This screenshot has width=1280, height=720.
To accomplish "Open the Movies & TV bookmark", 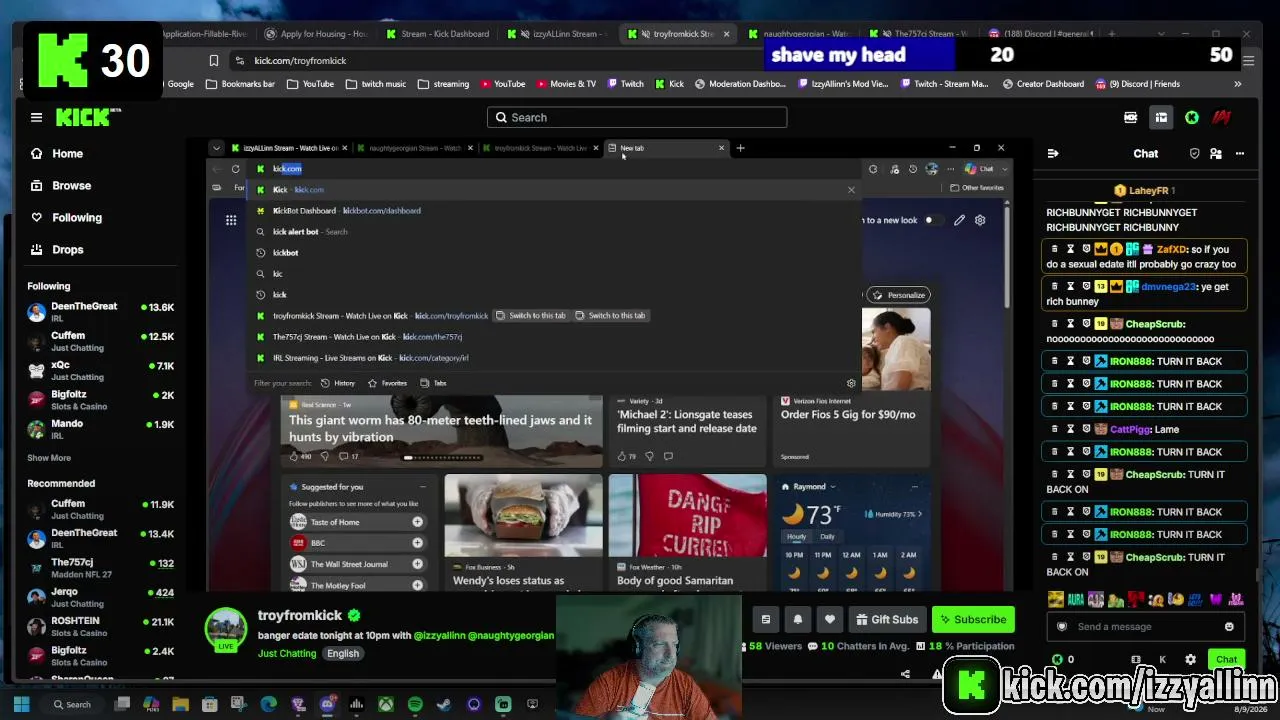I will coord(565,84).
